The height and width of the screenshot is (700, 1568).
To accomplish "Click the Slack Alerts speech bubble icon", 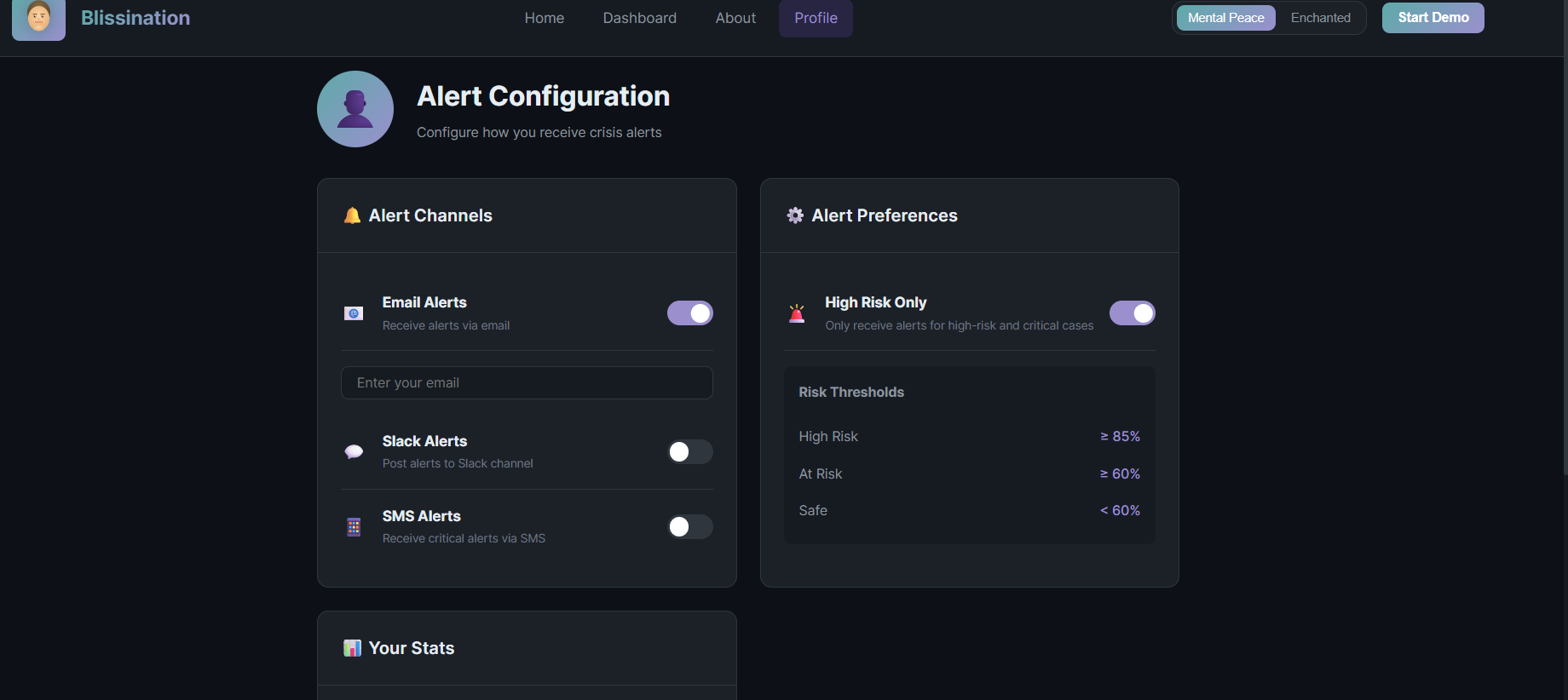I will point(354,452).
